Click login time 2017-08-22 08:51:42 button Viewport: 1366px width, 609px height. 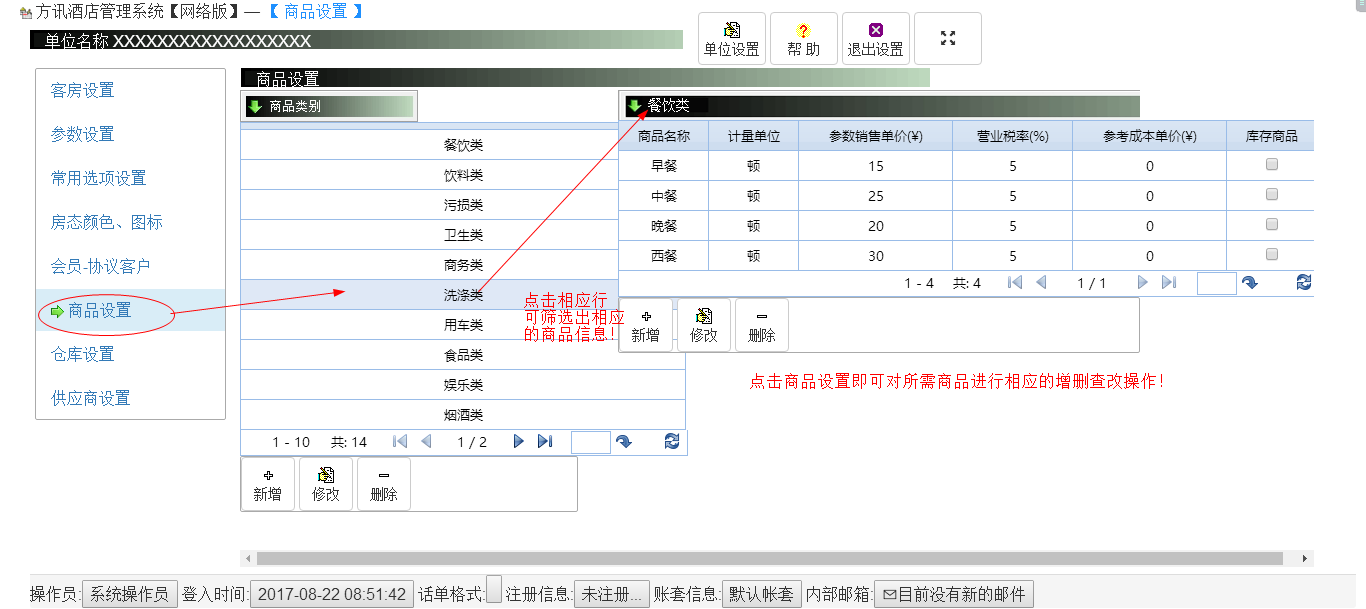point(332,594)
